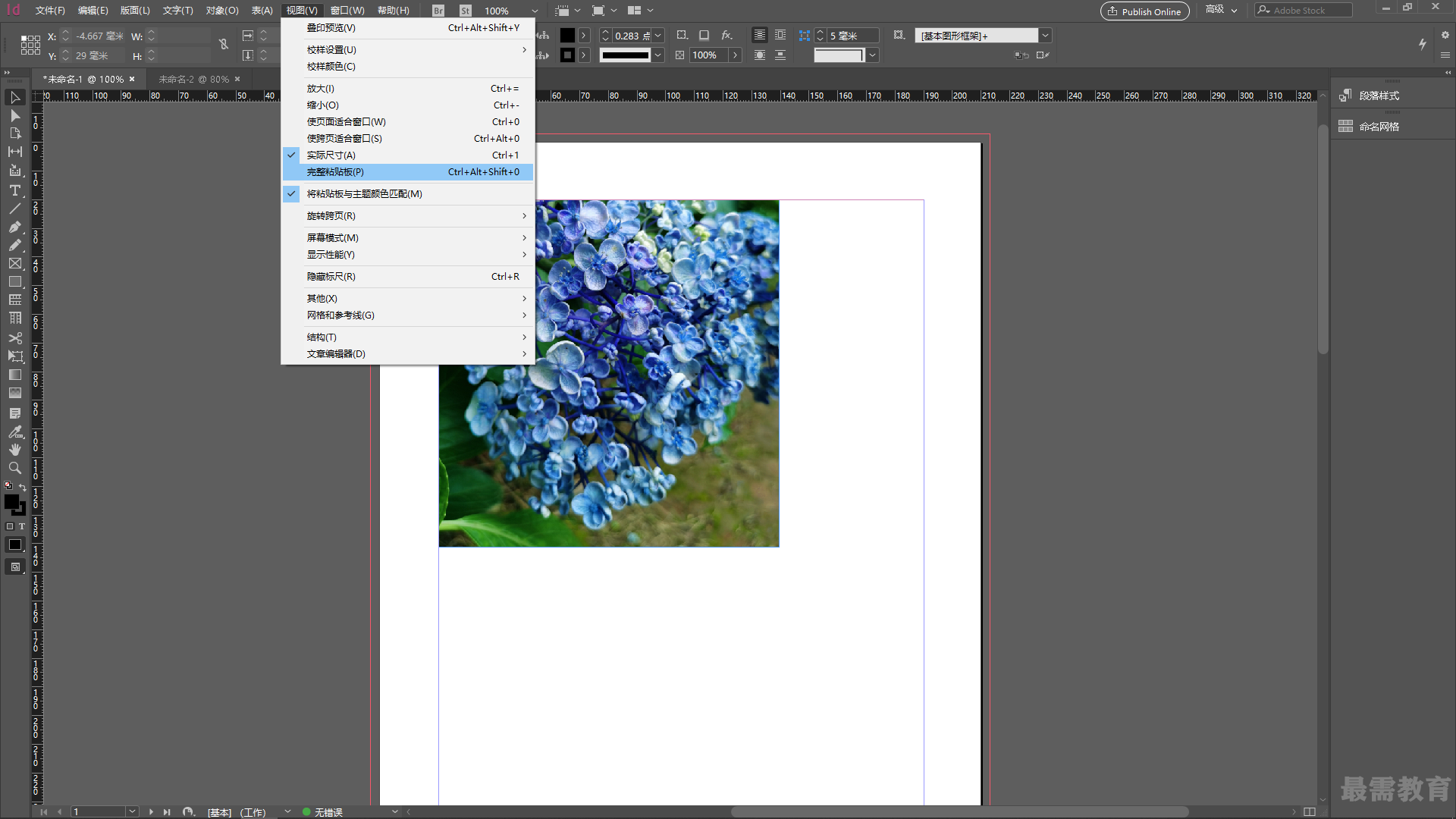The height and width of the screenshot is (819, 1456).
Task: Click the stroke style preview line
Action: (x=625, y=55)
